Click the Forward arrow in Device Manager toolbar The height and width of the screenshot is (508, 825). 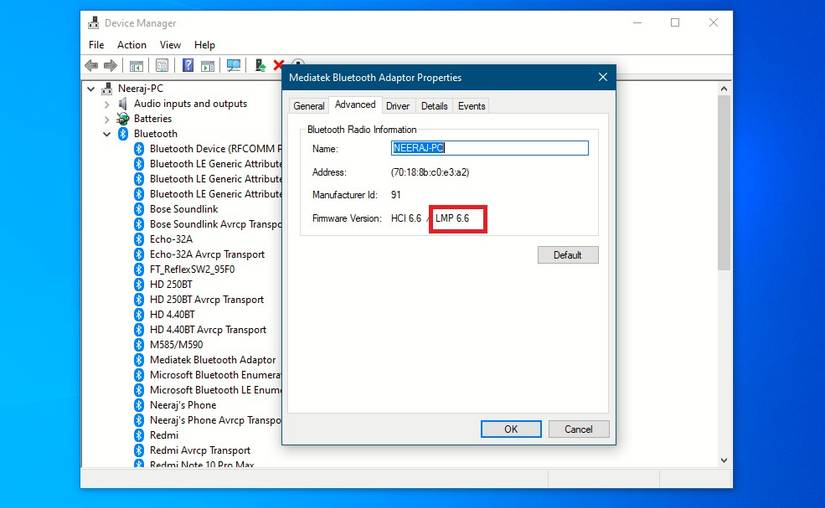pos(110,66)
